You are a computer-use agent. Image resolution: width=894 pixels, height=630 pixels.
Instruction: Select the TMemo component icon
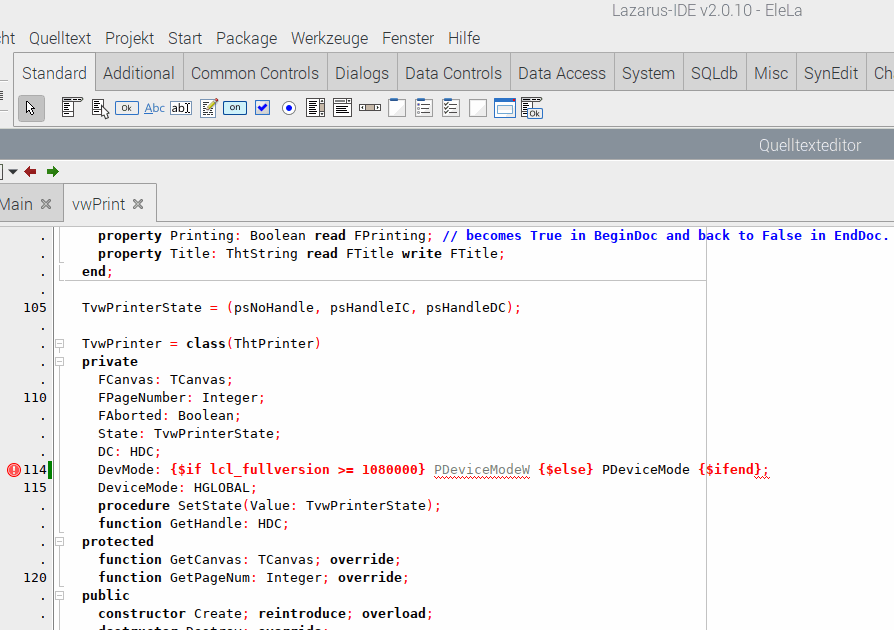208,107
